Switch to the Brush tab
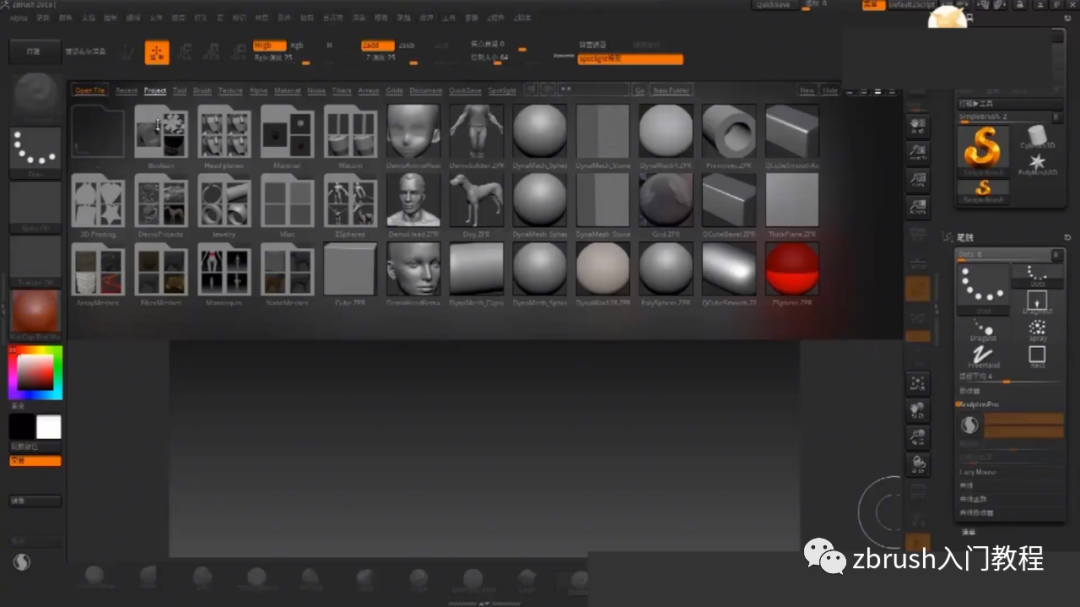The image size is (1080, 607). click(202, 90)
